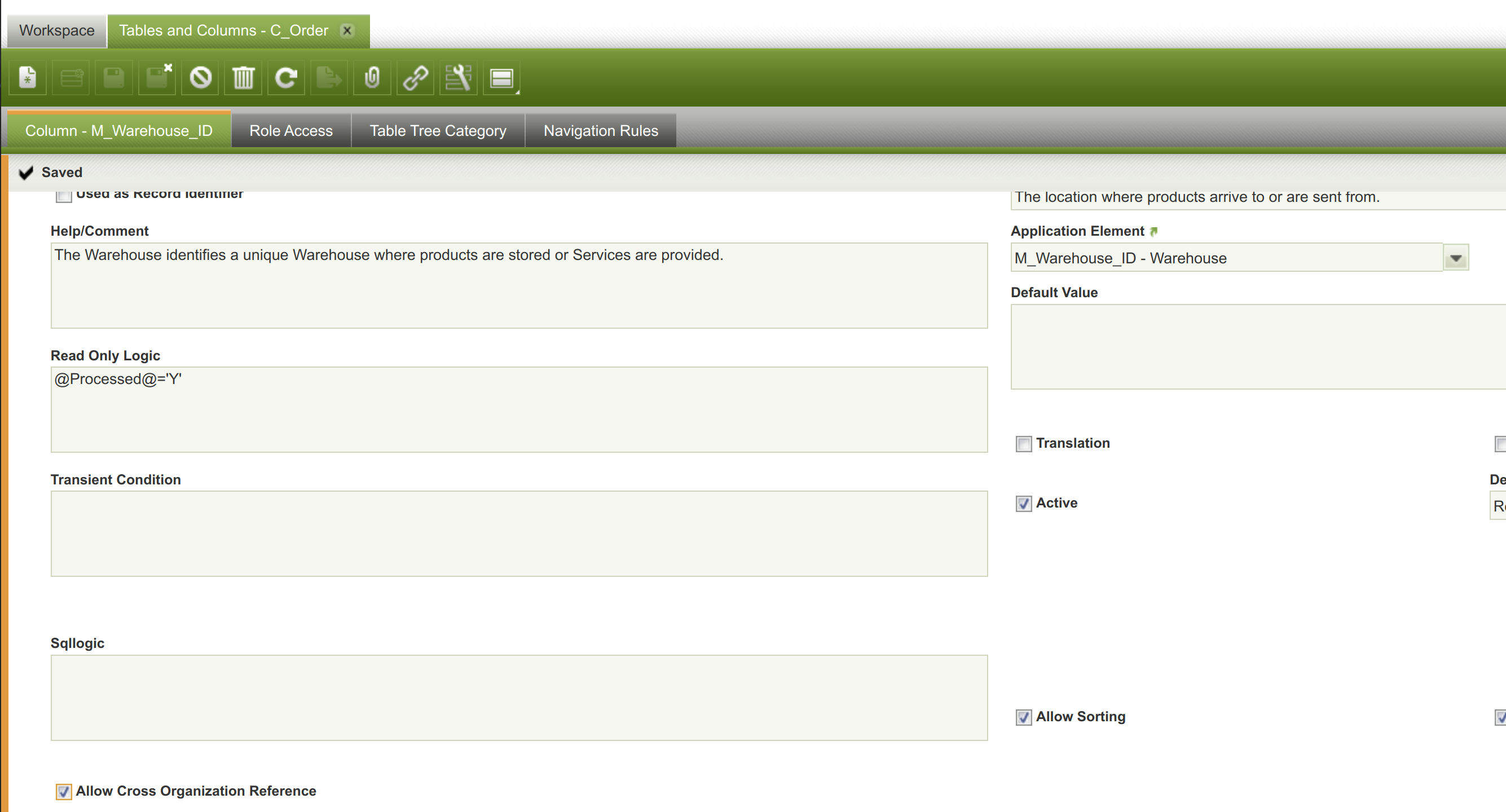This screenshot has width=1506, height=812.
Task: Toggle form/grid view layout icon
Action: [501, 77]
